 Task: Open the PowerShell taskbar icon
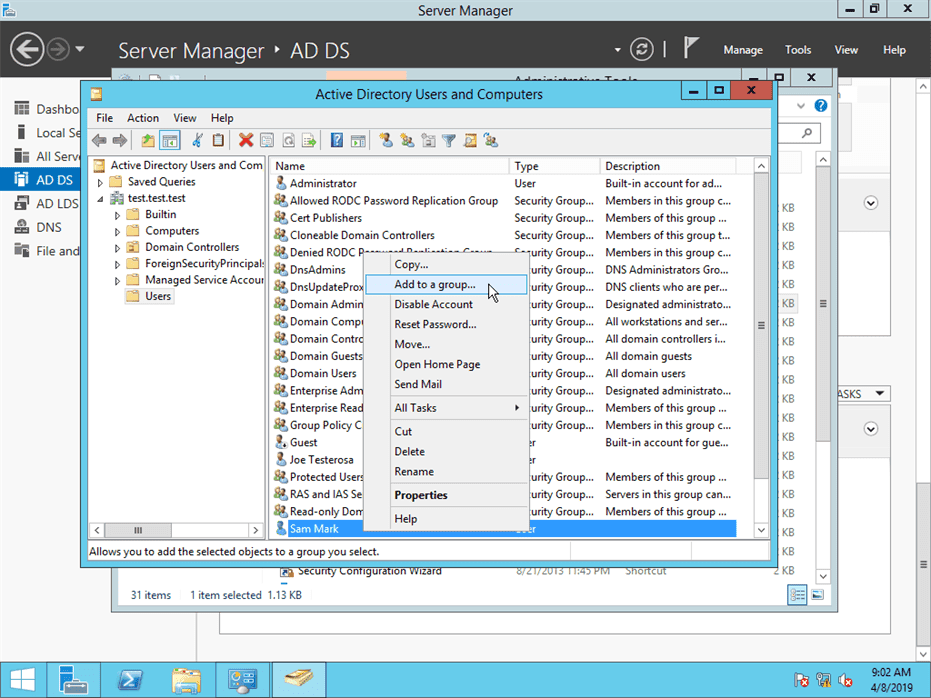[x=129, y=680]
